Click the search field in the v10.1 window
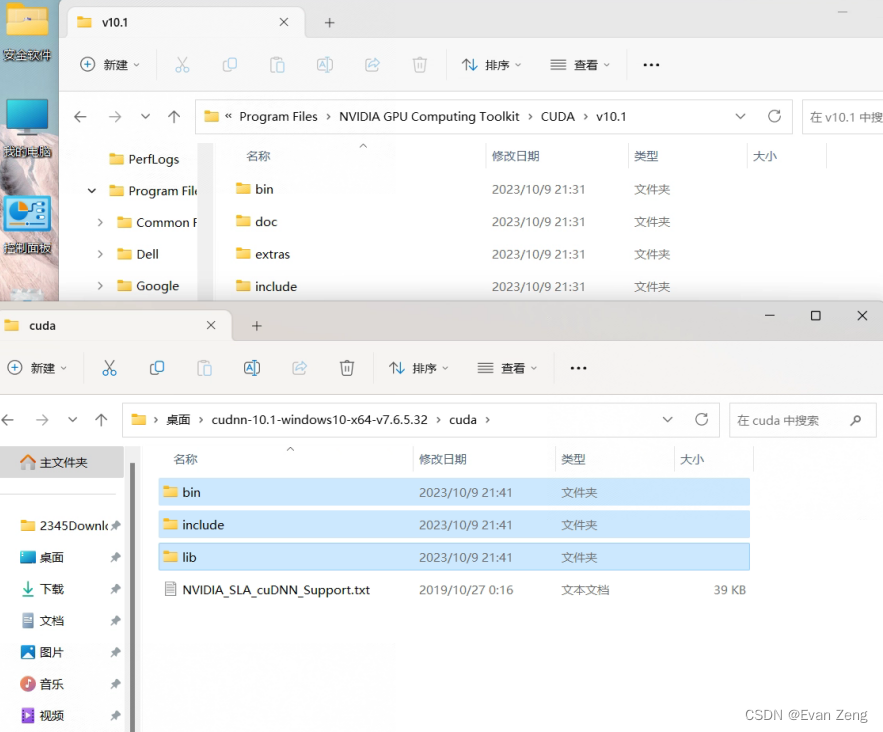 843,117
